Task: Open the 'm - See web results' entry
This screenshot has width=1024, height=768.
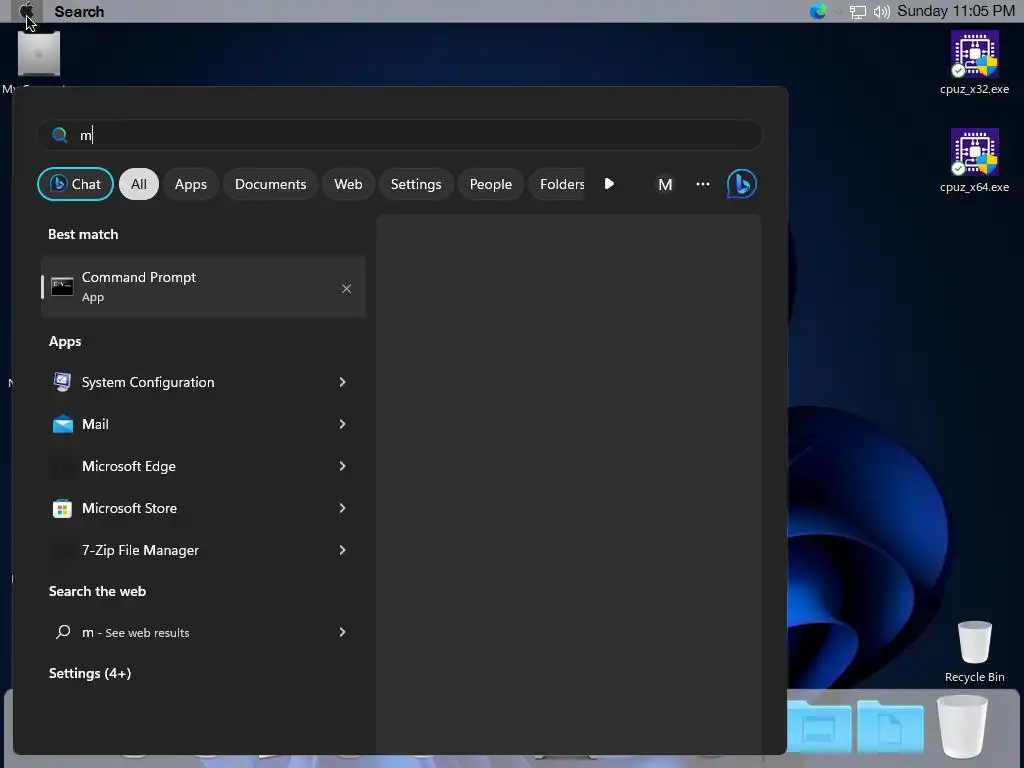Action: click(x=203, y=632)
